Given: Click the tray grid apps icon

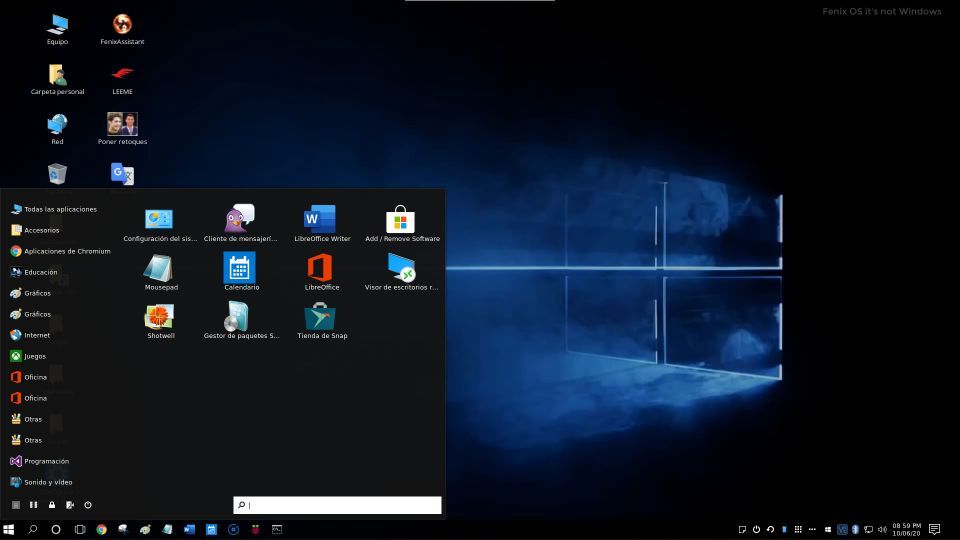Looking at the screenshot, I should [798, 530].
